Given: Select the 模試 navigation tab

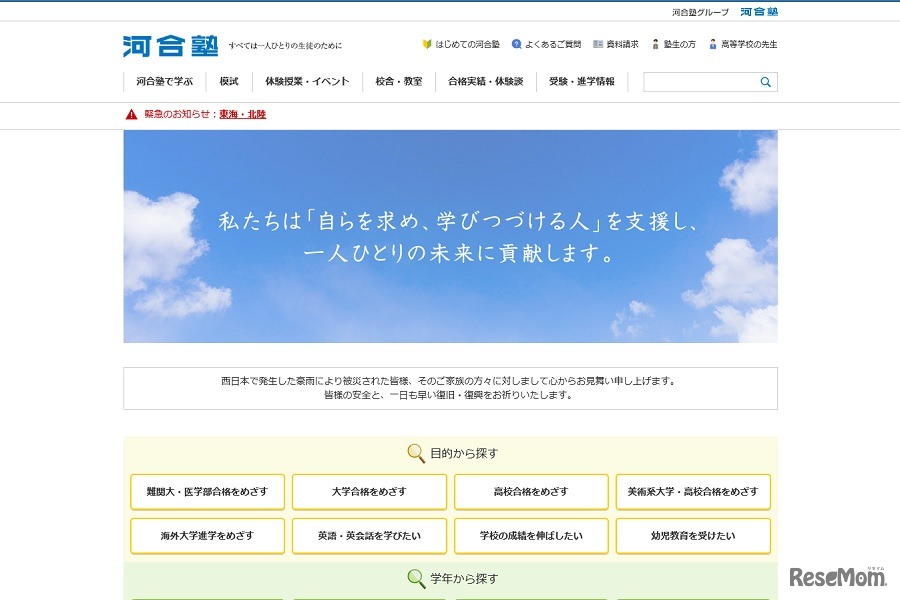Looking at the screenshot, I should coord(228,82).
